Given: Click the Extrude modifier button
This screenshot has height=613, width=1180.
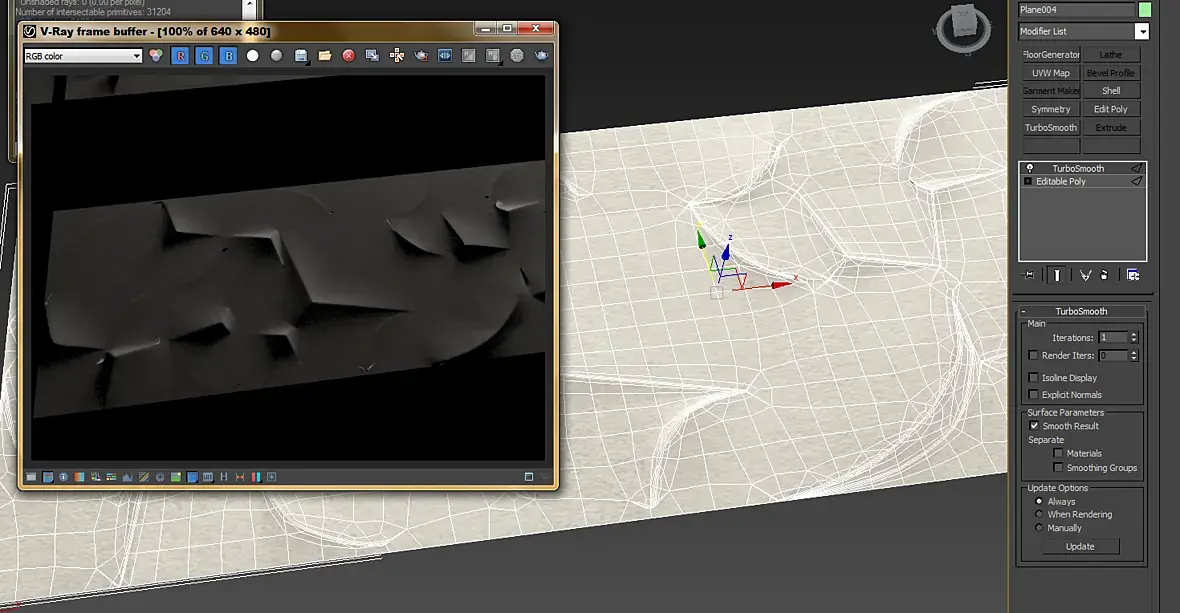Looking at the screenshot, I should point(1111,128).
